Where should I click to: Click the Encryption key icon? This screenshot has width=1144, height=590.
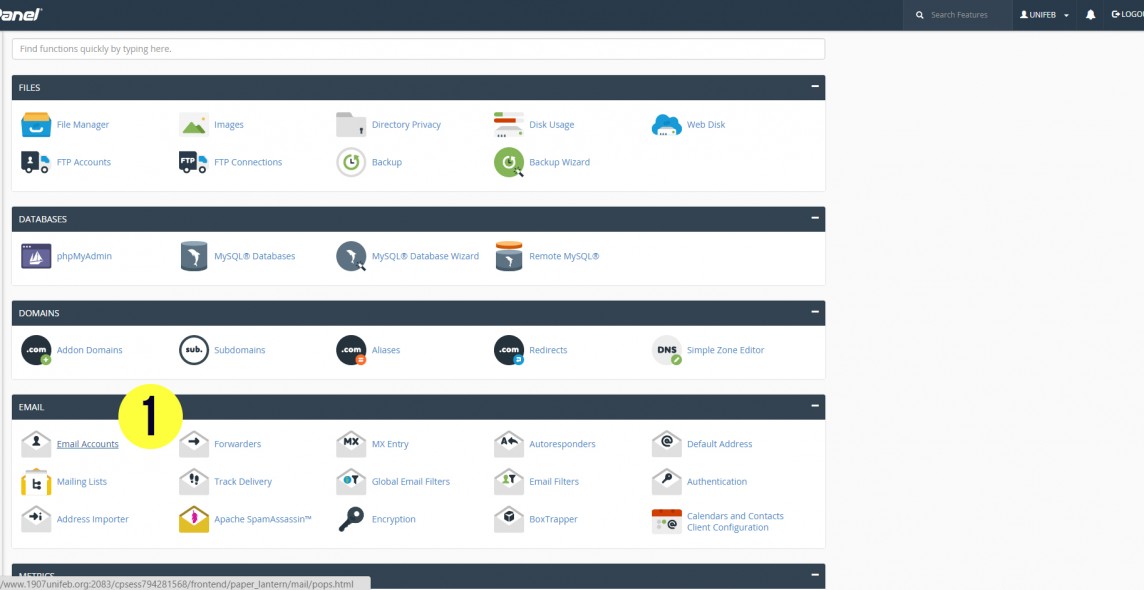(x=351, y=519)
